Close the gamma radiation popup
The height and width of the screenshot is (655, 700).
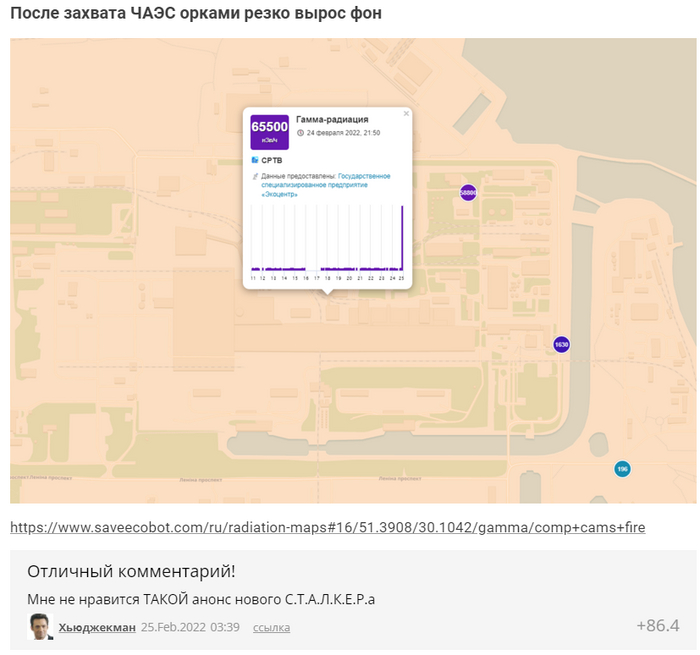406,114
